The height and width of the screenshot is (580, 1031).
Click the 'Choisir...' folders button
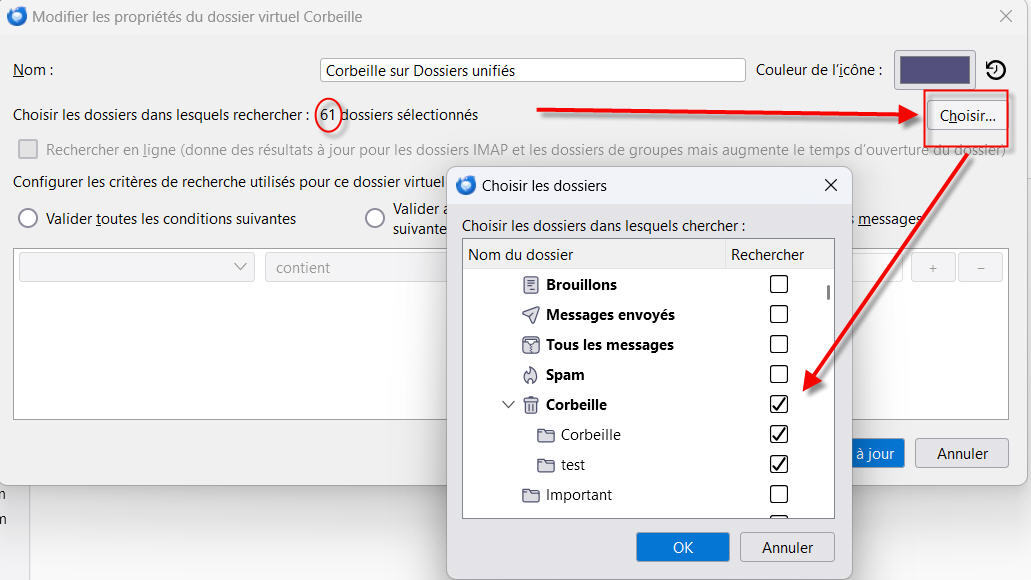[967, 116]
